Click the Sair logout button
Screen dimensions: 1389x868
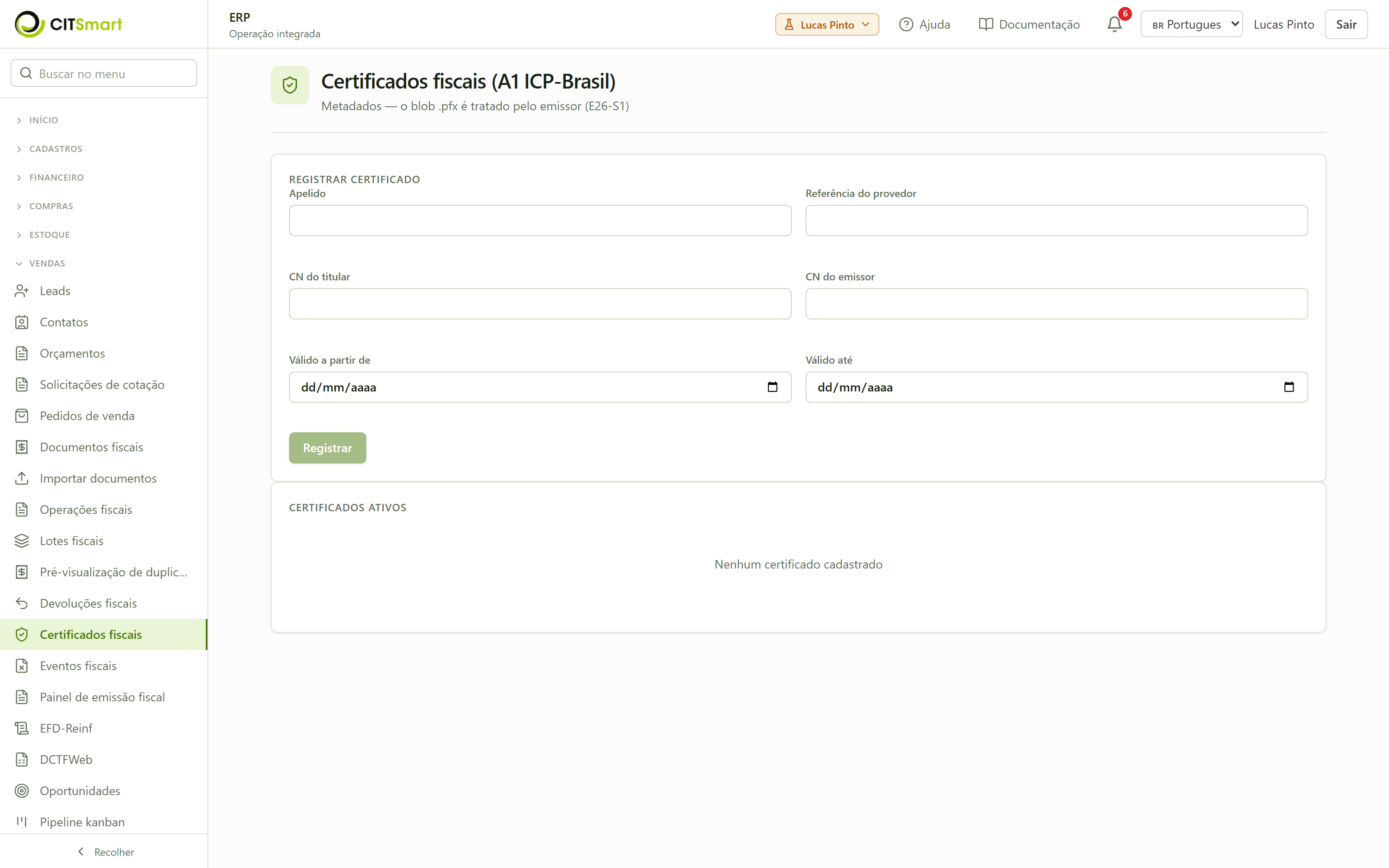pyautogui.click(x=1346, y=24)
